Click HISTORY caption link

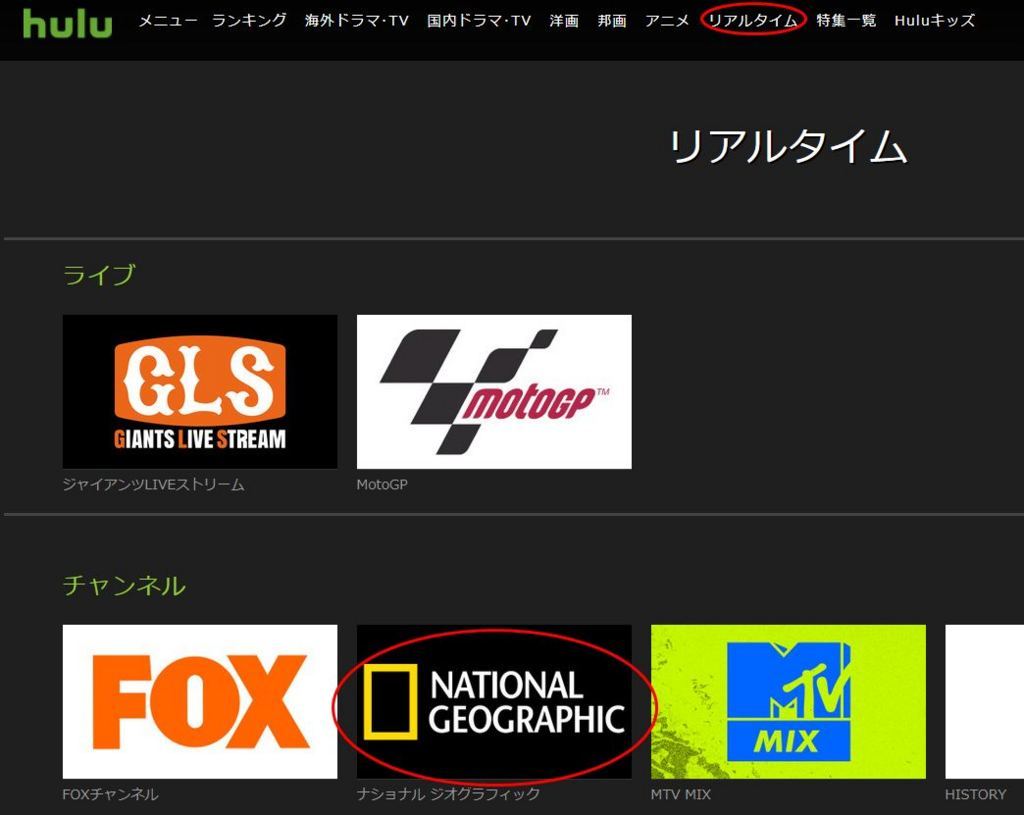coord(976,794)
